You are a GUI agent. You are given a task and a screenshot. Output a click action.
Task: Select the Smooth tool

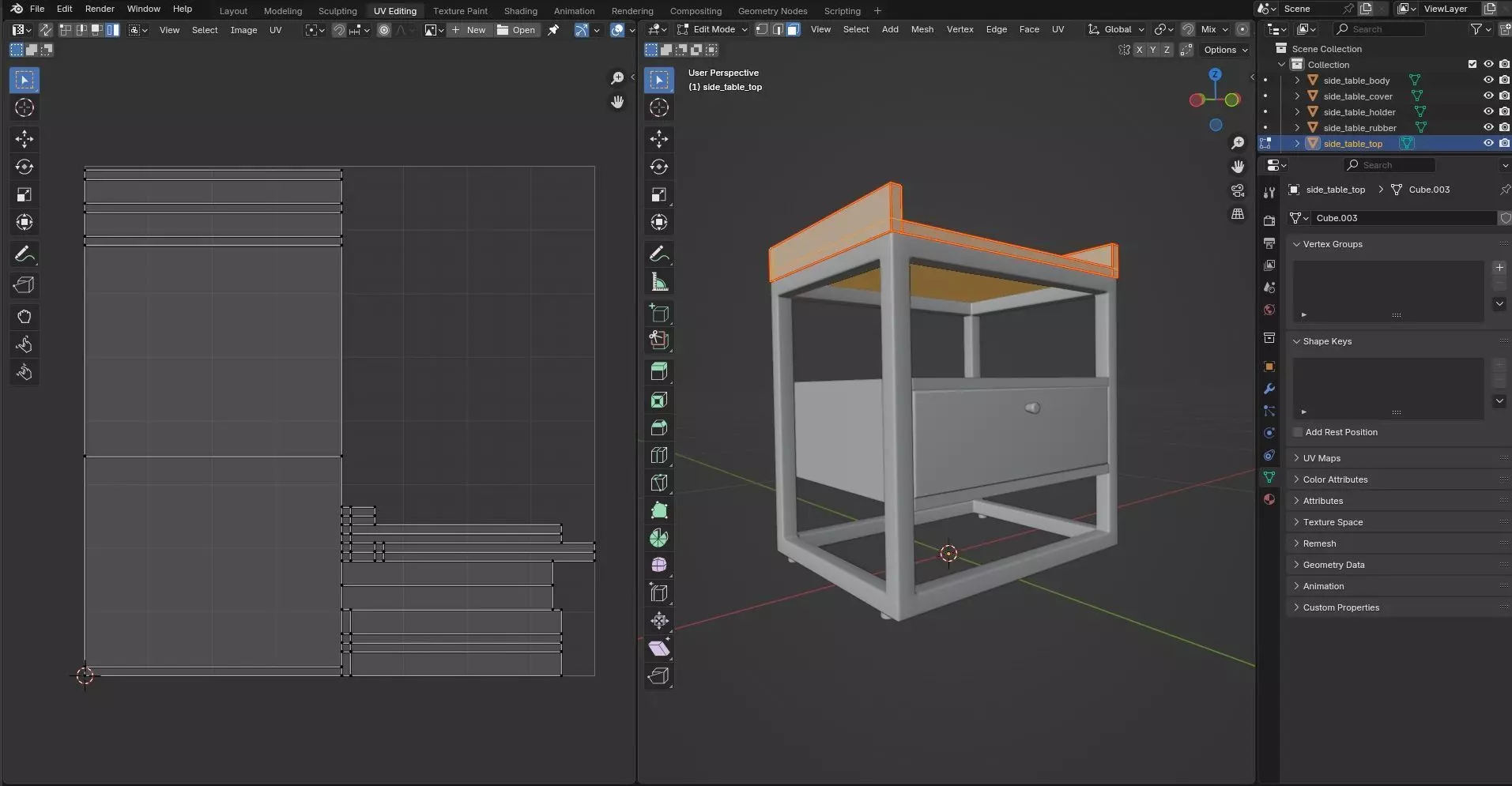point(659,566)
